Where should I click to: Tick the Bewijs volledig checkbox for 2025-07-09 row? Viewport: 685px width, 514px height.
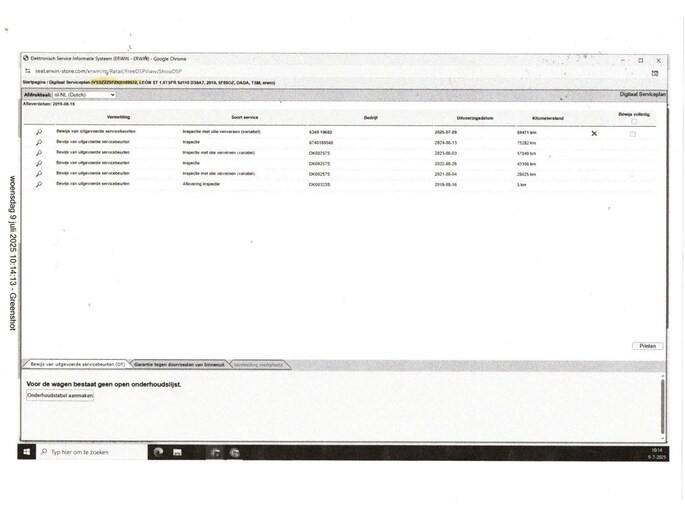632,134
